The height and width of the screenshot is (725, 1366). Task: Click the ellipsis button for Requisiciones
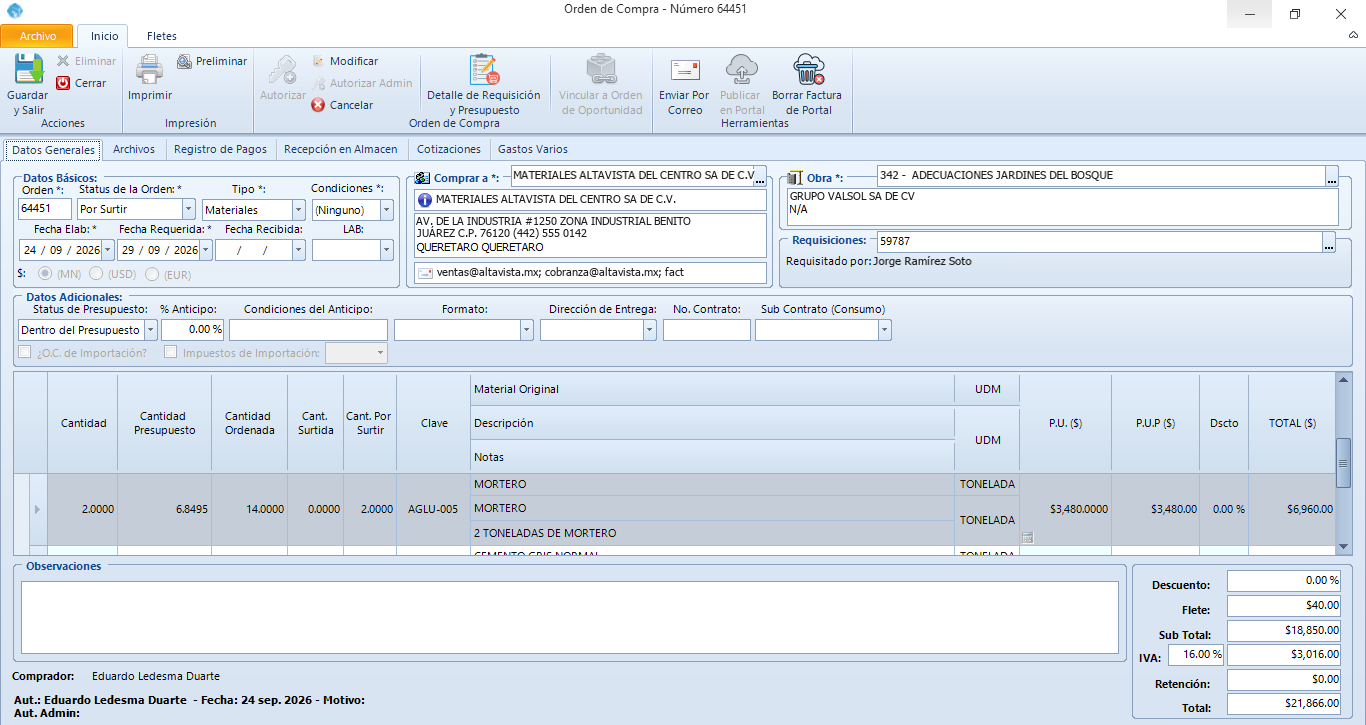point(1328,243)
